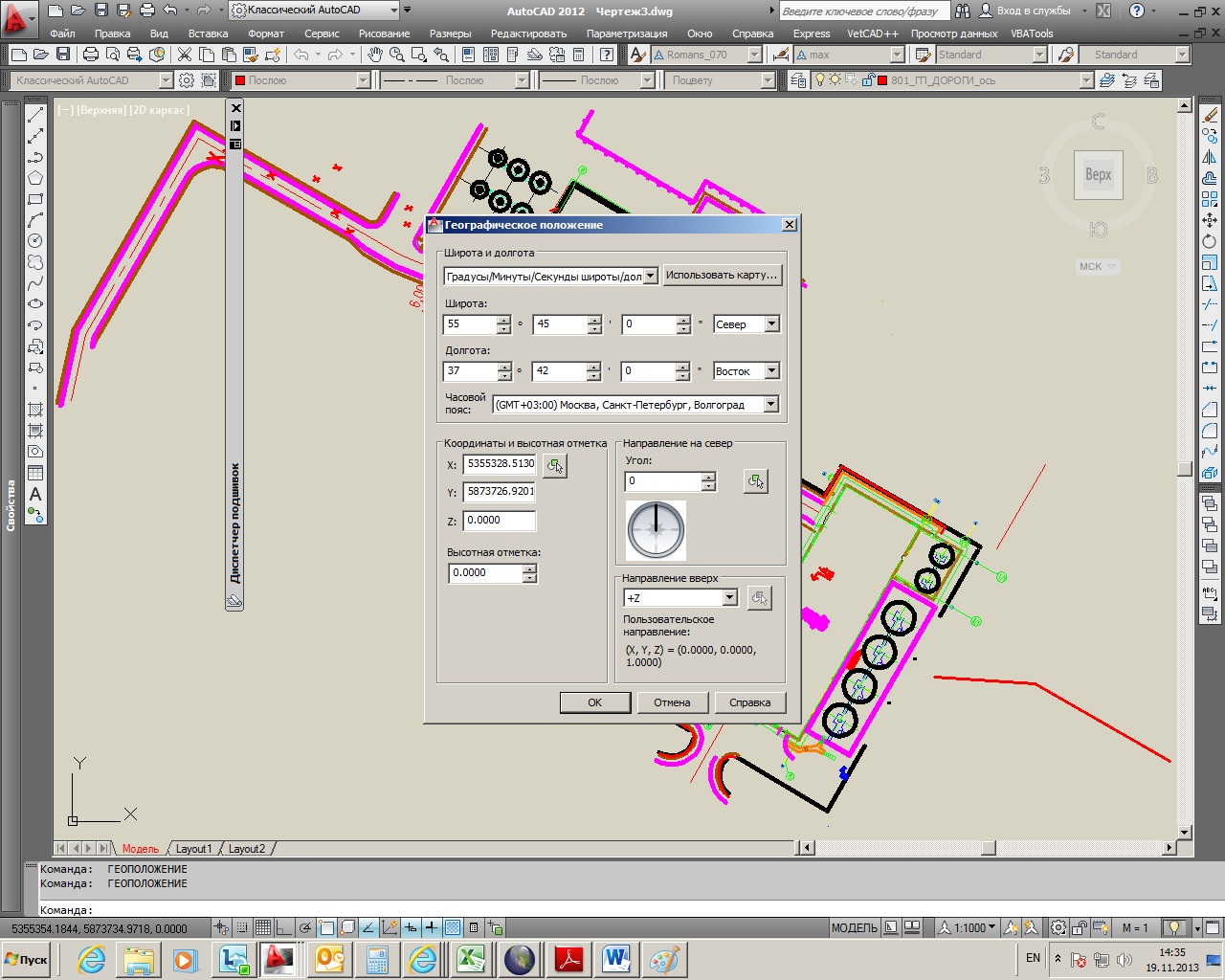
Task: Expand the +Z up direction dropdown
Action: click(729, 598)
